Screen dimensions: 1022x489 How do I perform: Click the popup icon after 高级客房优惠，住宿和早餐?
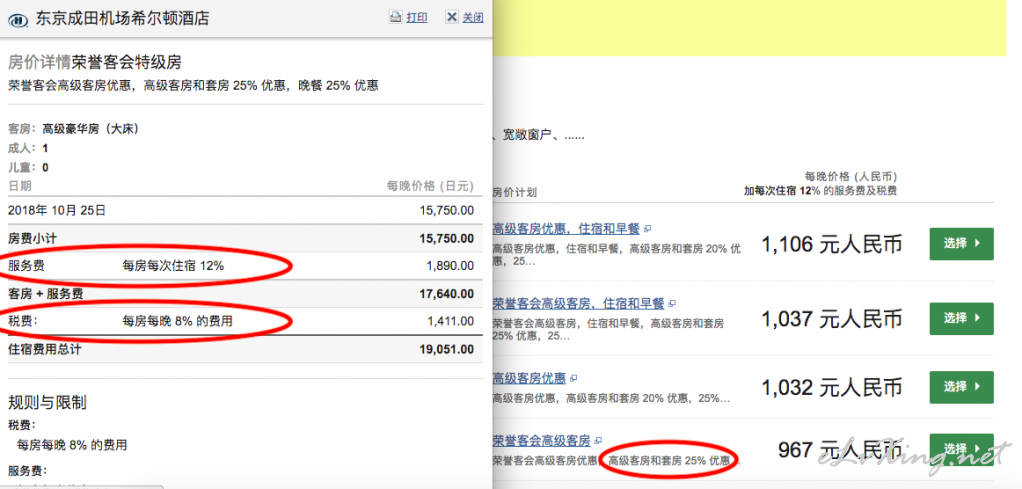coord(647,229)
